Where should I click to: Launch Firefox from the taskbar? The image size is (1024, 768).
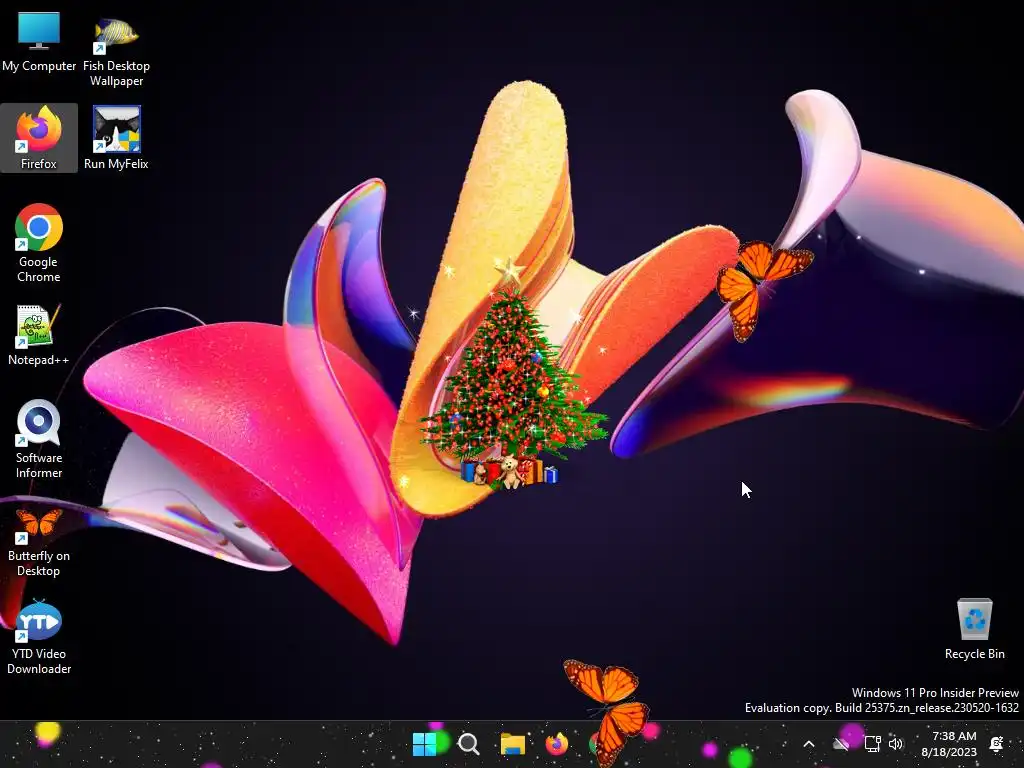(x=556, y=744)
